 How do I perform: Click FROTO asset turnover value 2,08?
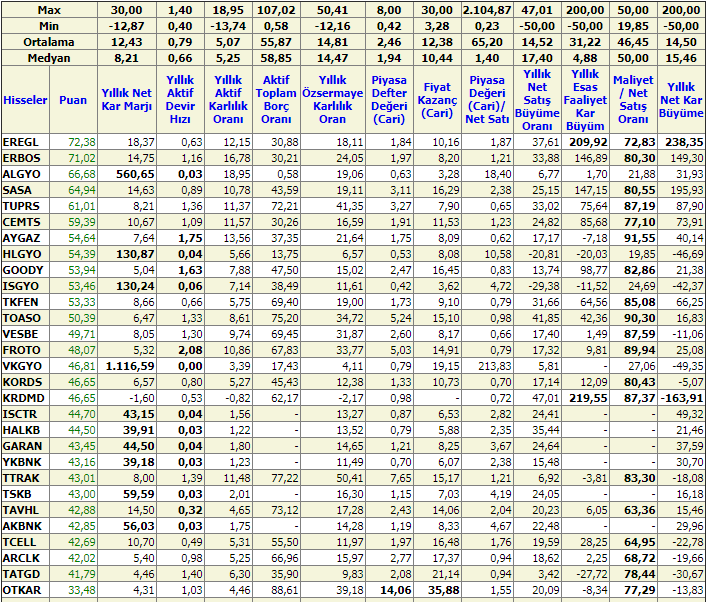[x=190, y=350]
